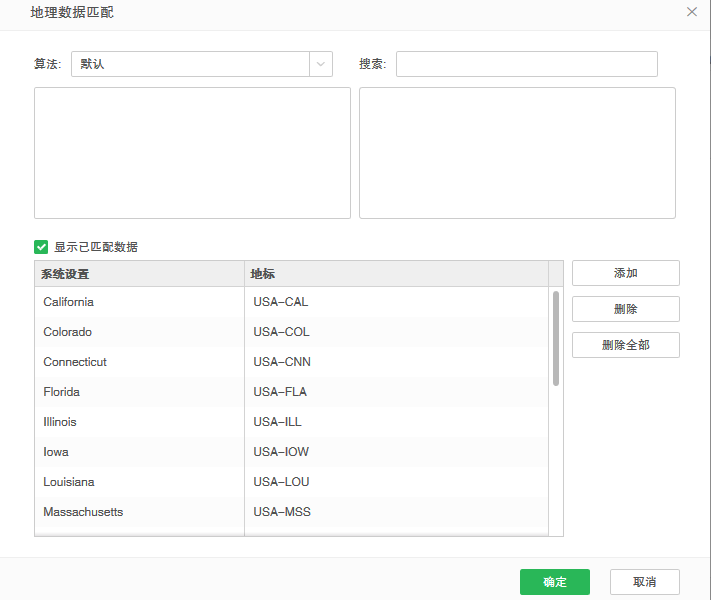Click the 删除 button
Viewport: 711px width, 600px height.
coord(625,309)
